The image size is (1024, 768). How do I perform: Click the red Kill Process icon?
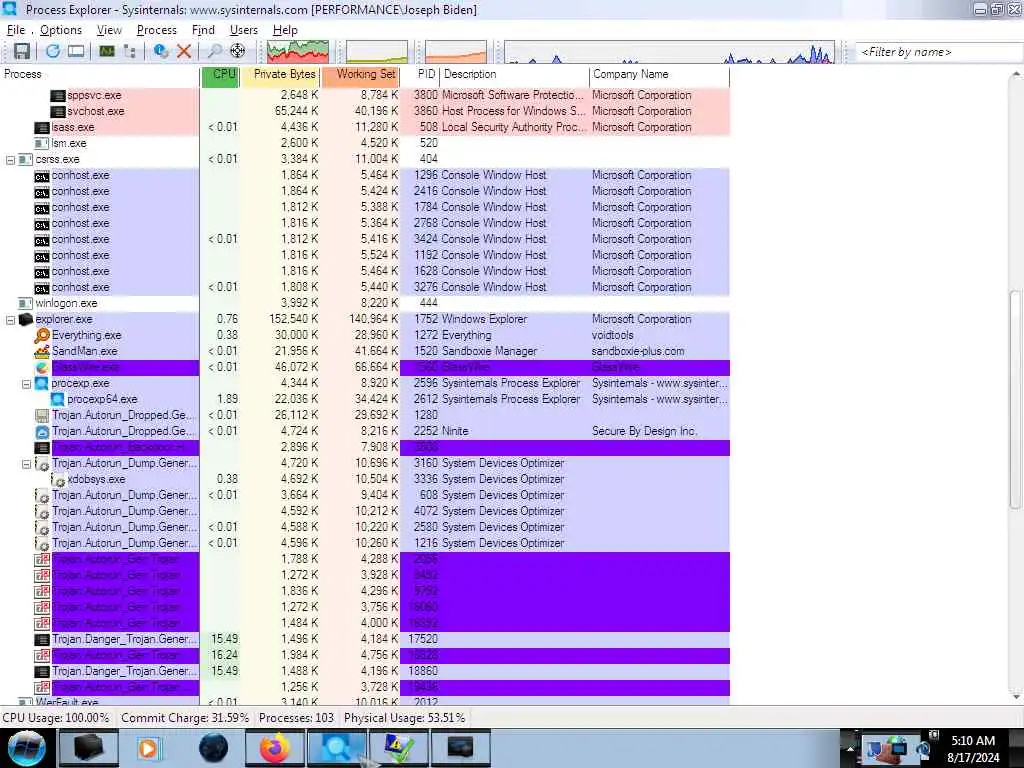click(184, 51)
